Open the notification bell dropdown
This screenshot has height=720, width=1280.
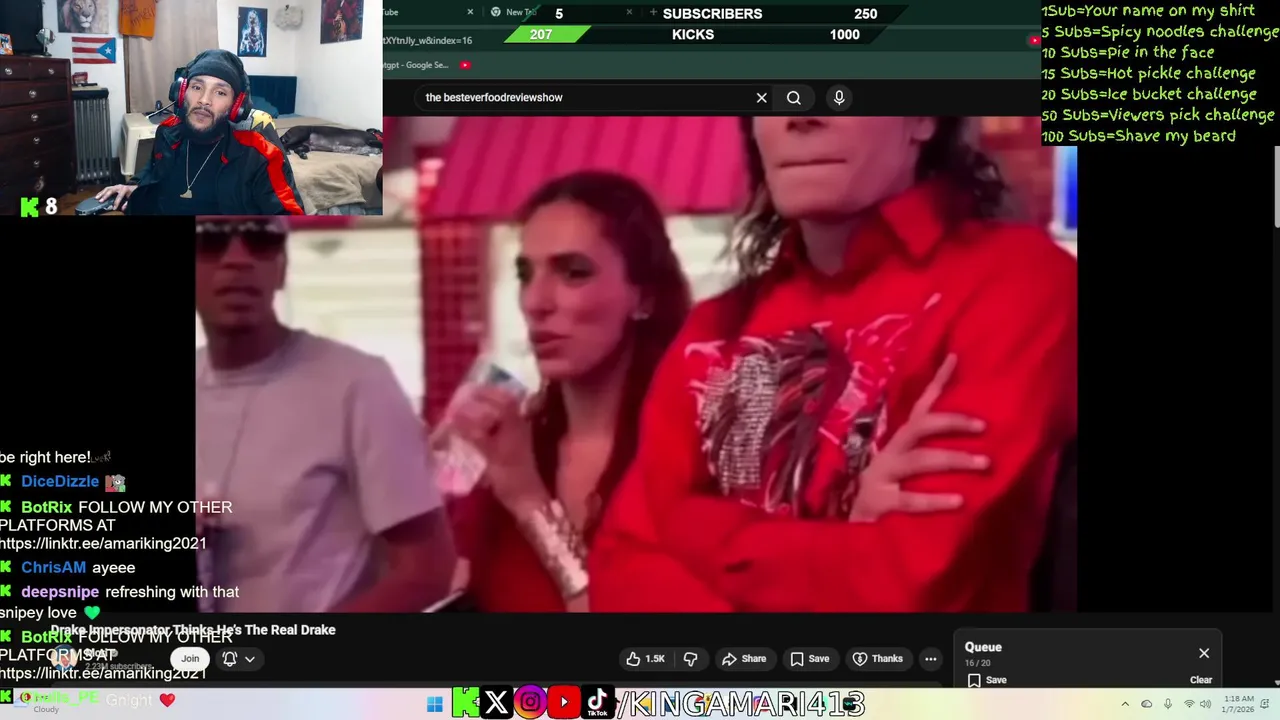238,659
